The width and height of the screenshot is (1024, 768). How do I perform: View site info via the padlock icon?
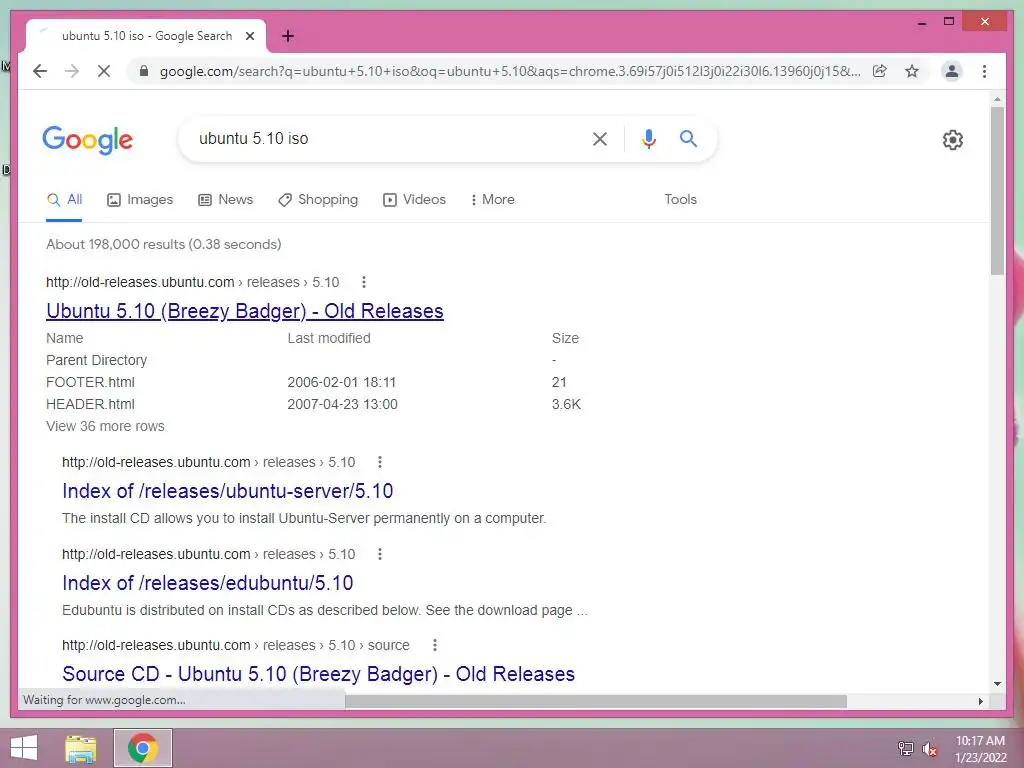coord(144,71)
